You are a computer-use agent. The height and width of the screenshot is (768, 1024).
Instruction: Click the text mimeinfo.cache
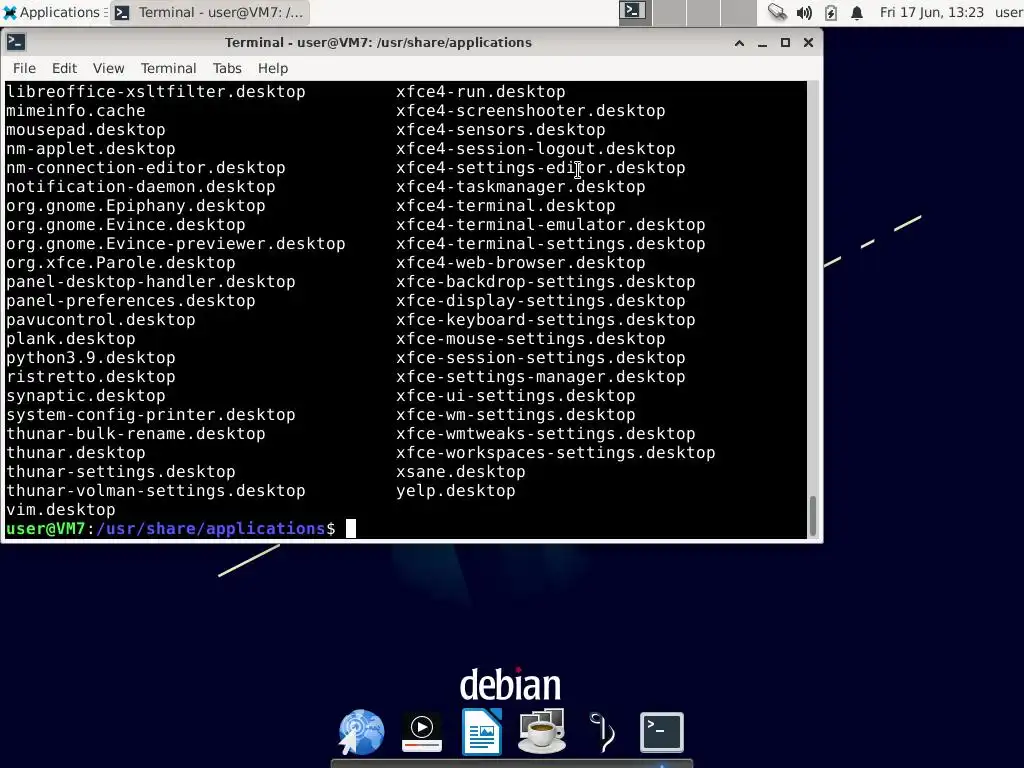pyautogui.click(x=76, y=110)
